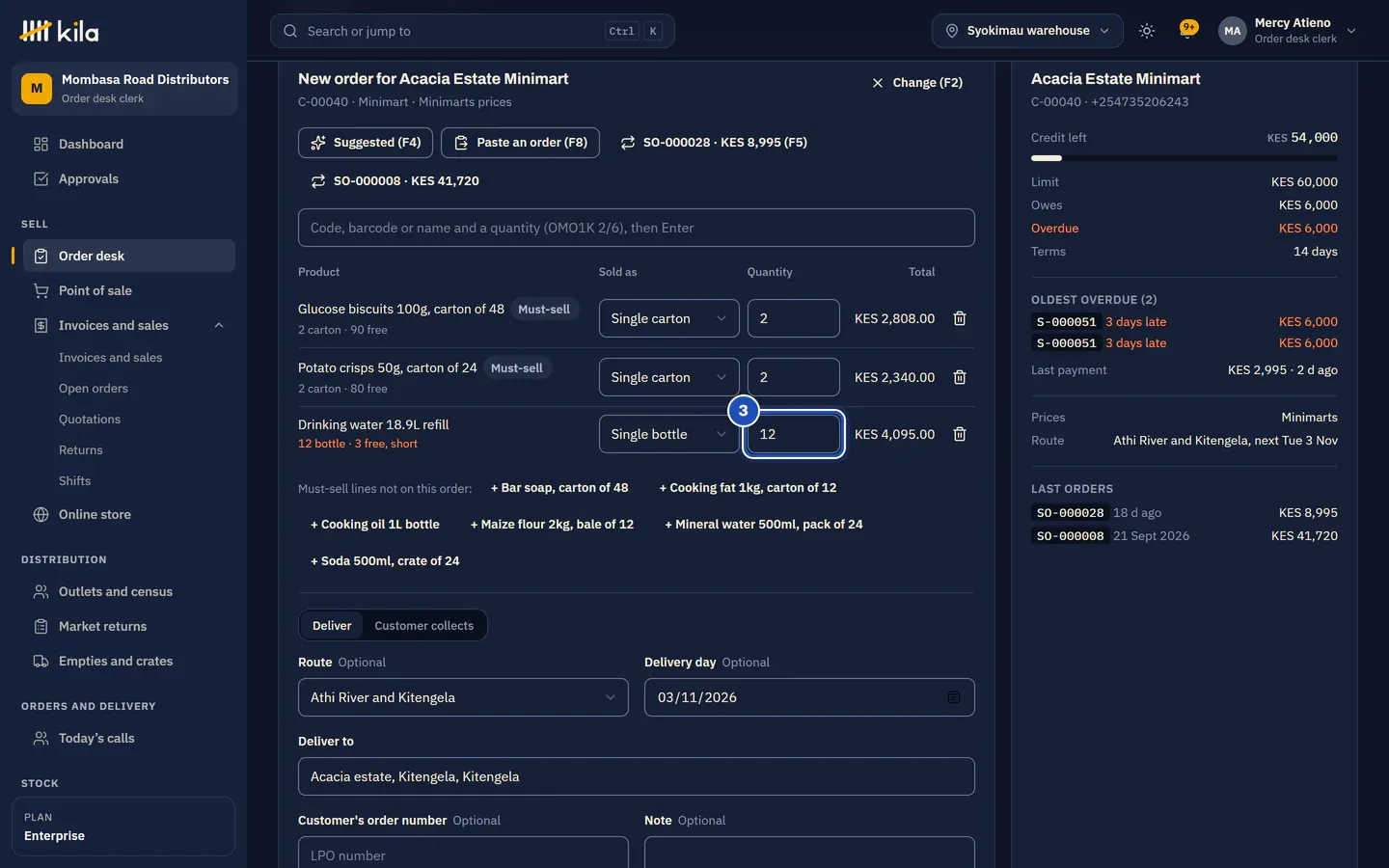Delete the Potato crisps line
Image resolution: width=1389 pixels, height=868 pixels.
click(960, 377)
